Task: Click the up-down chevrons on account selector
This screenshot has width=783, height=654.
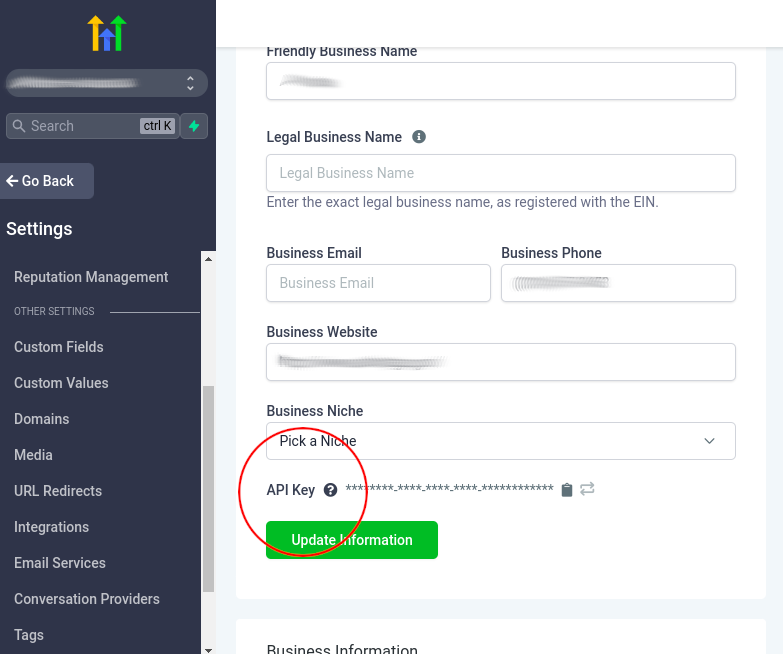Action: pyautogui.click(x=190, y=83)
